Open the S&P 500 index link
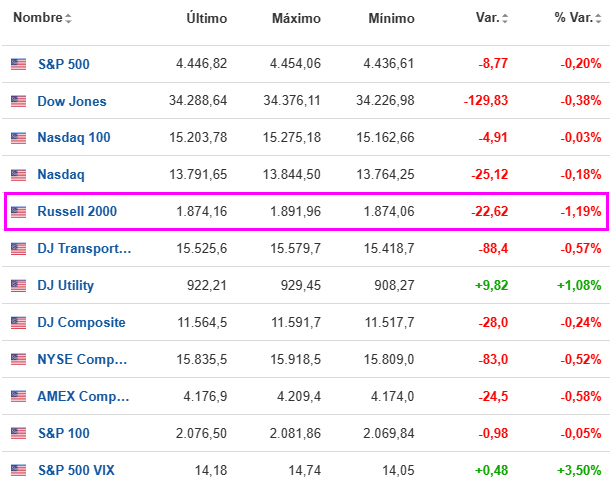The image size is (610, 494). [63, 64]
